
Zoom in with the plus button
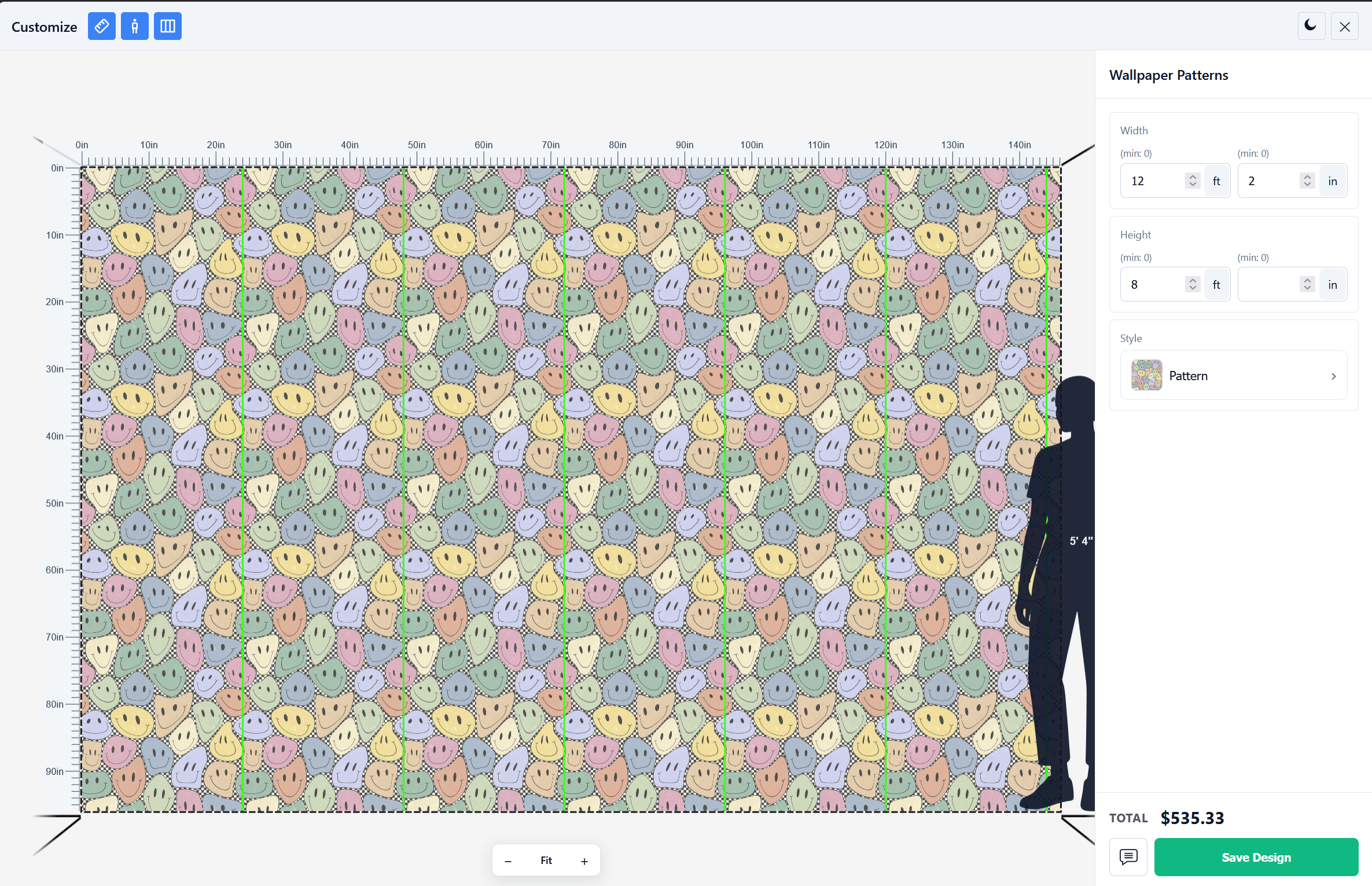click(x=584, y=861)
